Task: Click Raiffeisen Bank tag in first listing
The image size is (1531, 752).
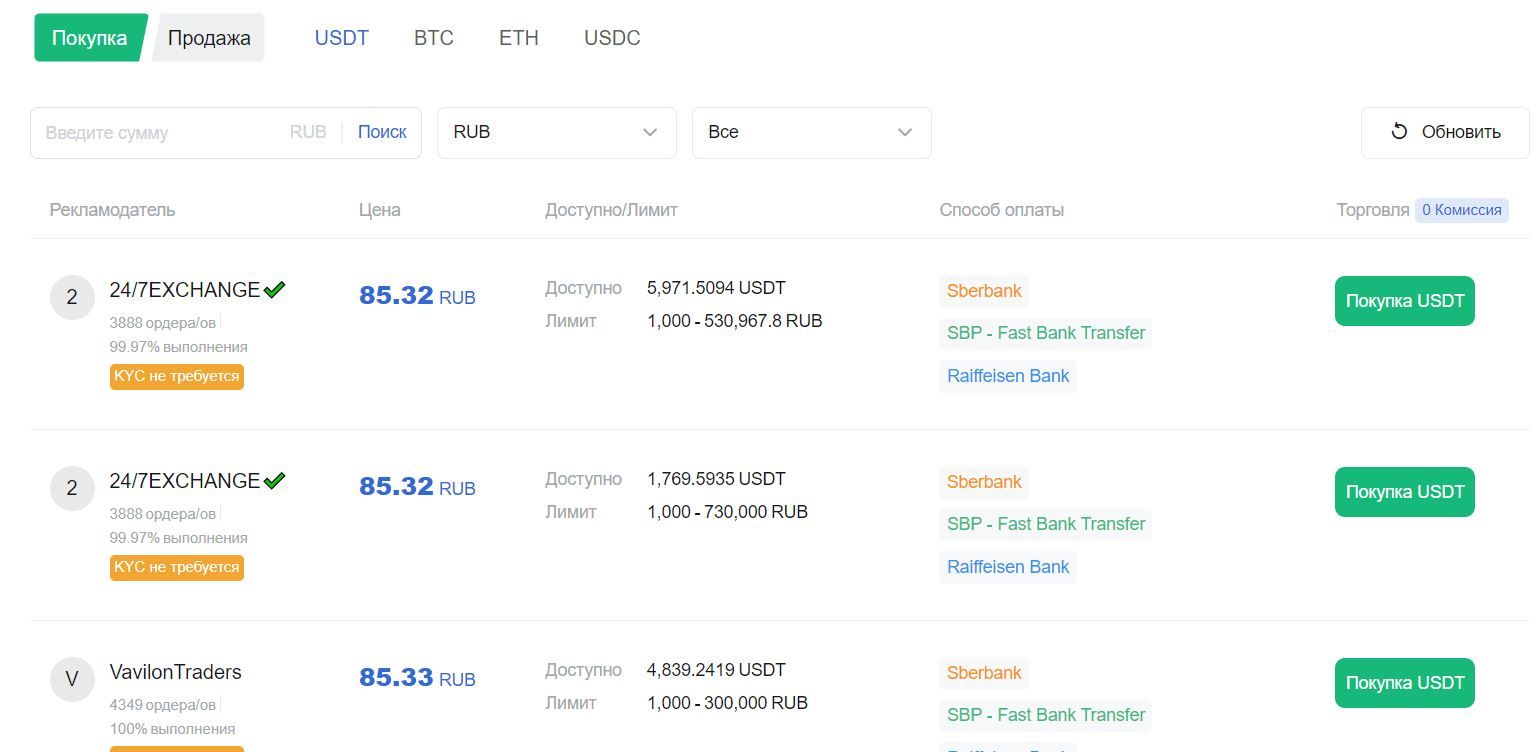Action: 1008,376
